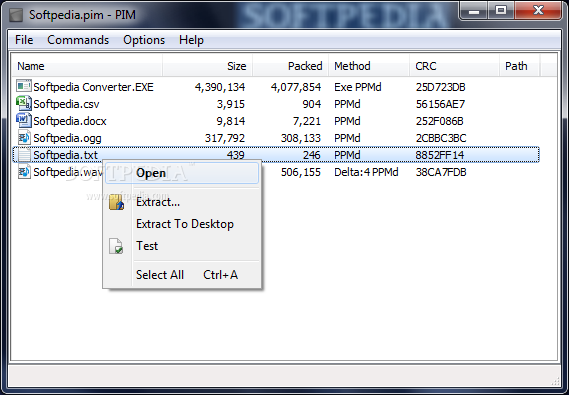Click the size value 9,814
The width and height of the screenshot is (569, 395).
click(231, 121)
